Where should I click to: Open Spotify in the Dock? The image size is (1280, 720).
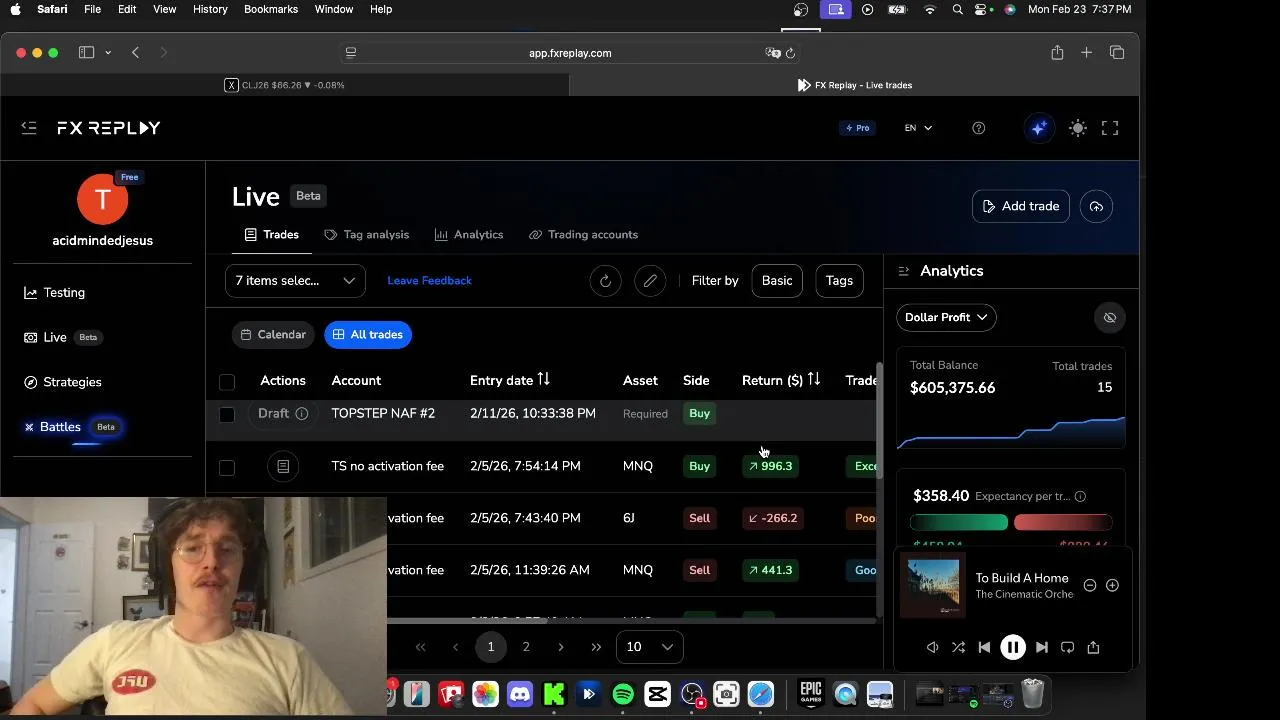[x=623, y=694]
